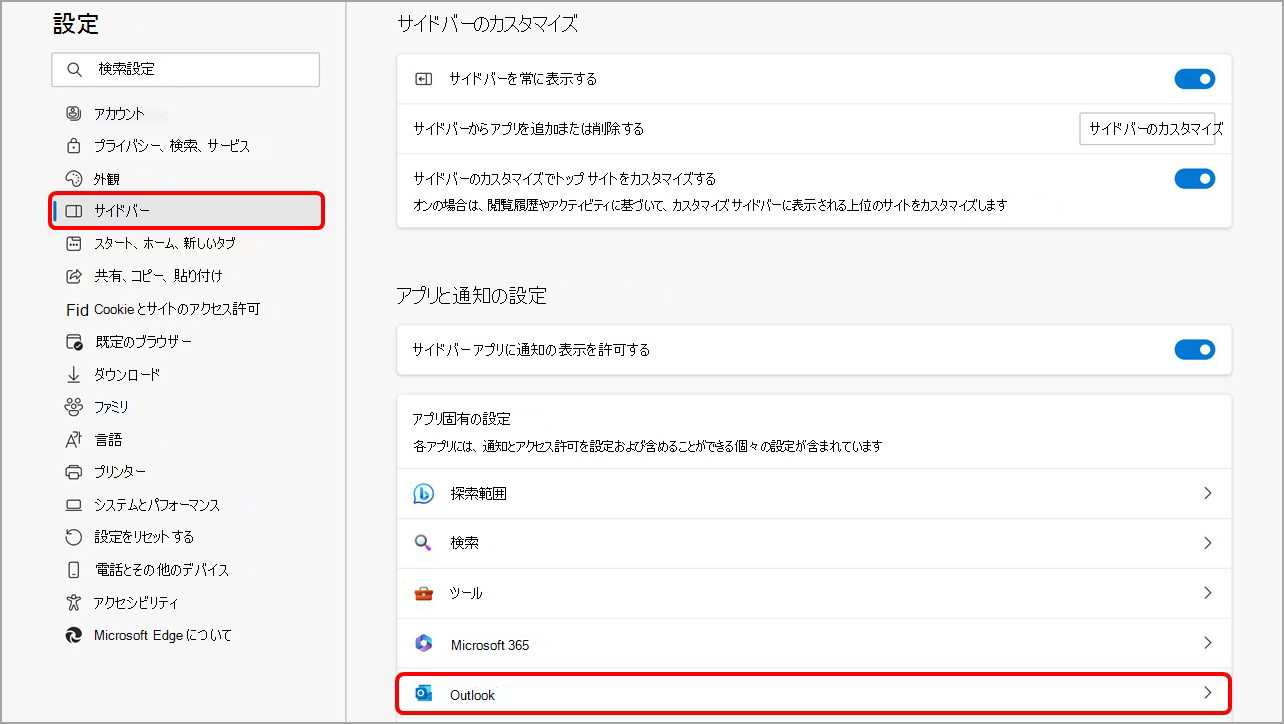Click the アプリと通知の設定 section heading
This screenshot has width=1284, height=724.
point(471,296)
